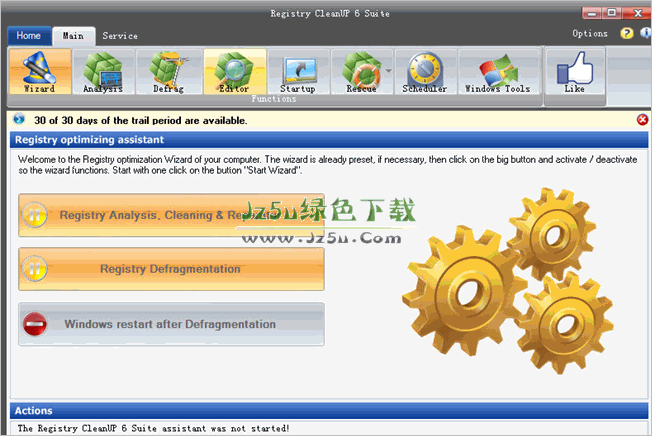Click the Registry optimizing assistant header
This screenshot has height=436, width=652.
pyautogui.click(x=329, y=140)
